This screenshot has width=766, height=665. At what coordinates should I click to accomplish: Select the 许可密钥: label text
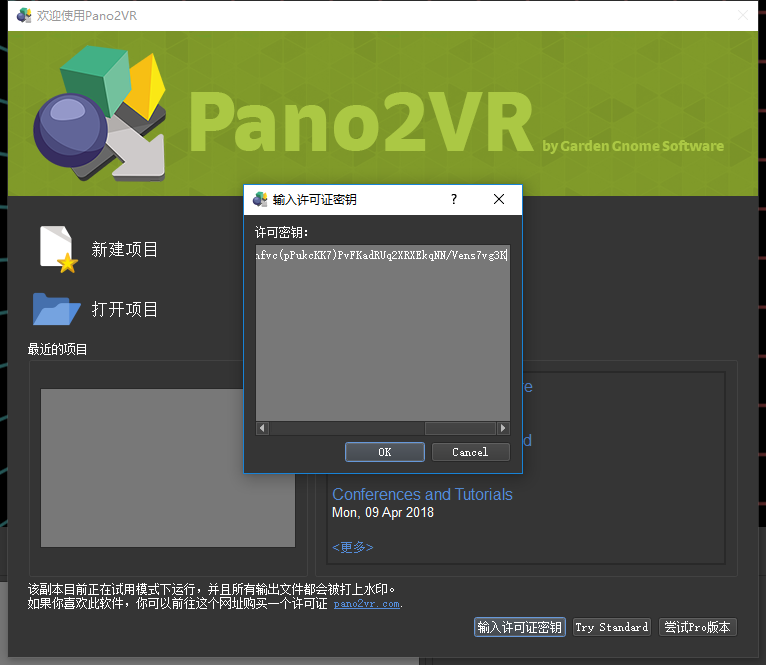281,233
